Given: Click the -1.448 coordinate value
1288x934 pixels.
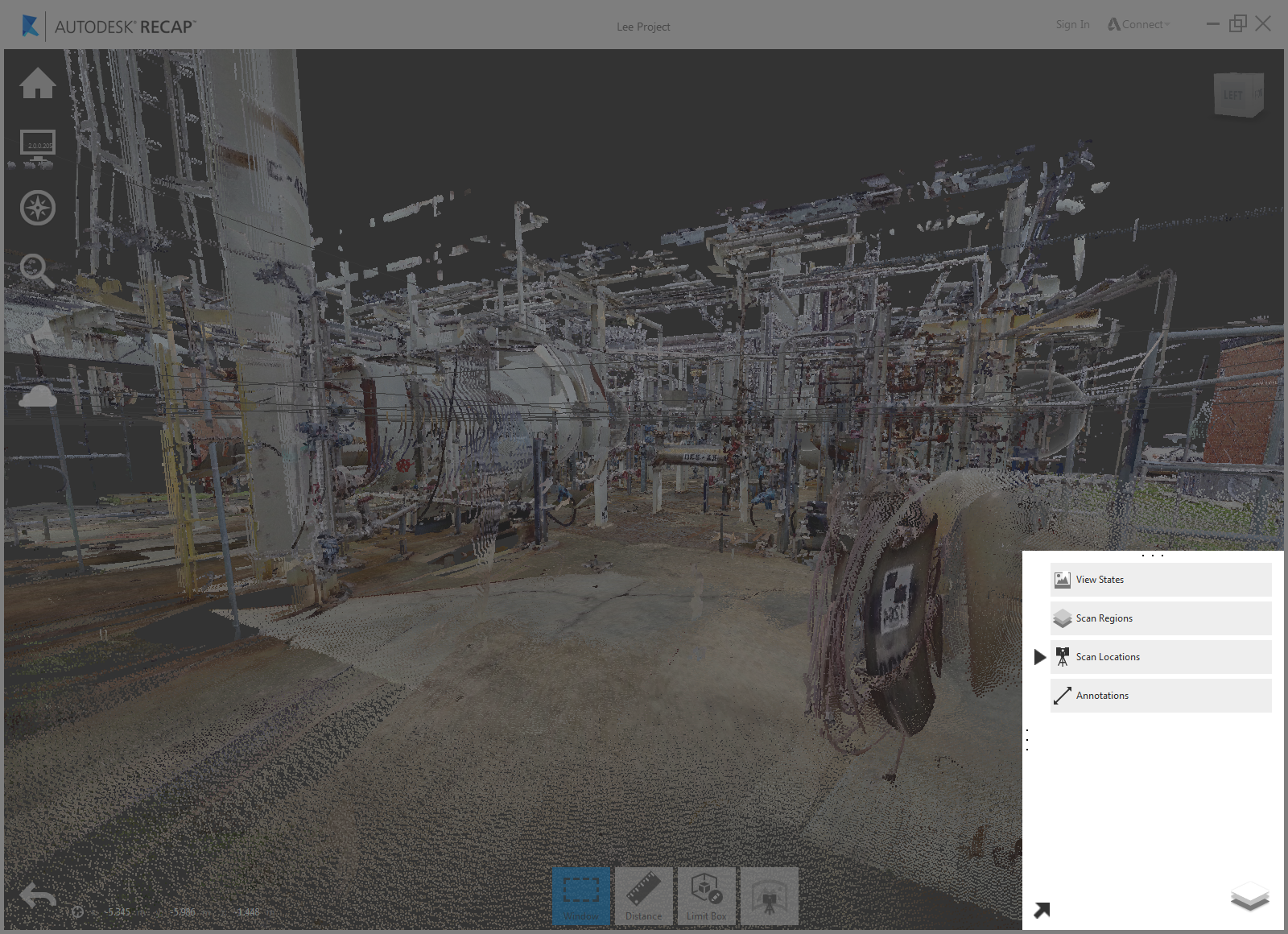Looking at the screenshot, I should pyautogui.click(x=248, y=912).
